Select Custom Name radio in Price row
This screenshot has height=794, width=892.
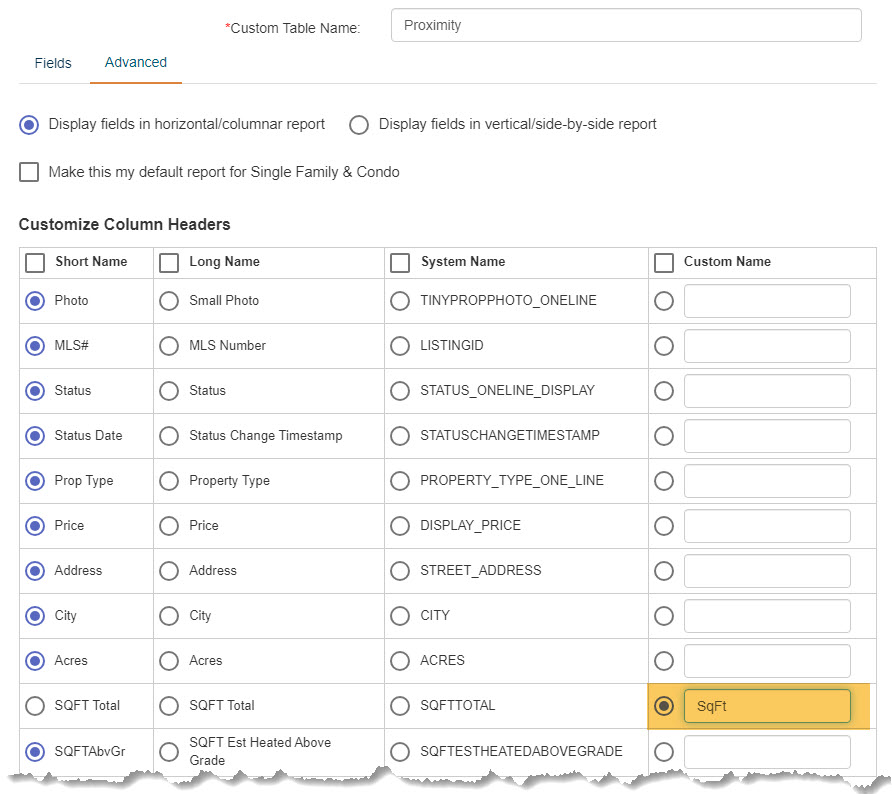coord(664,526)
